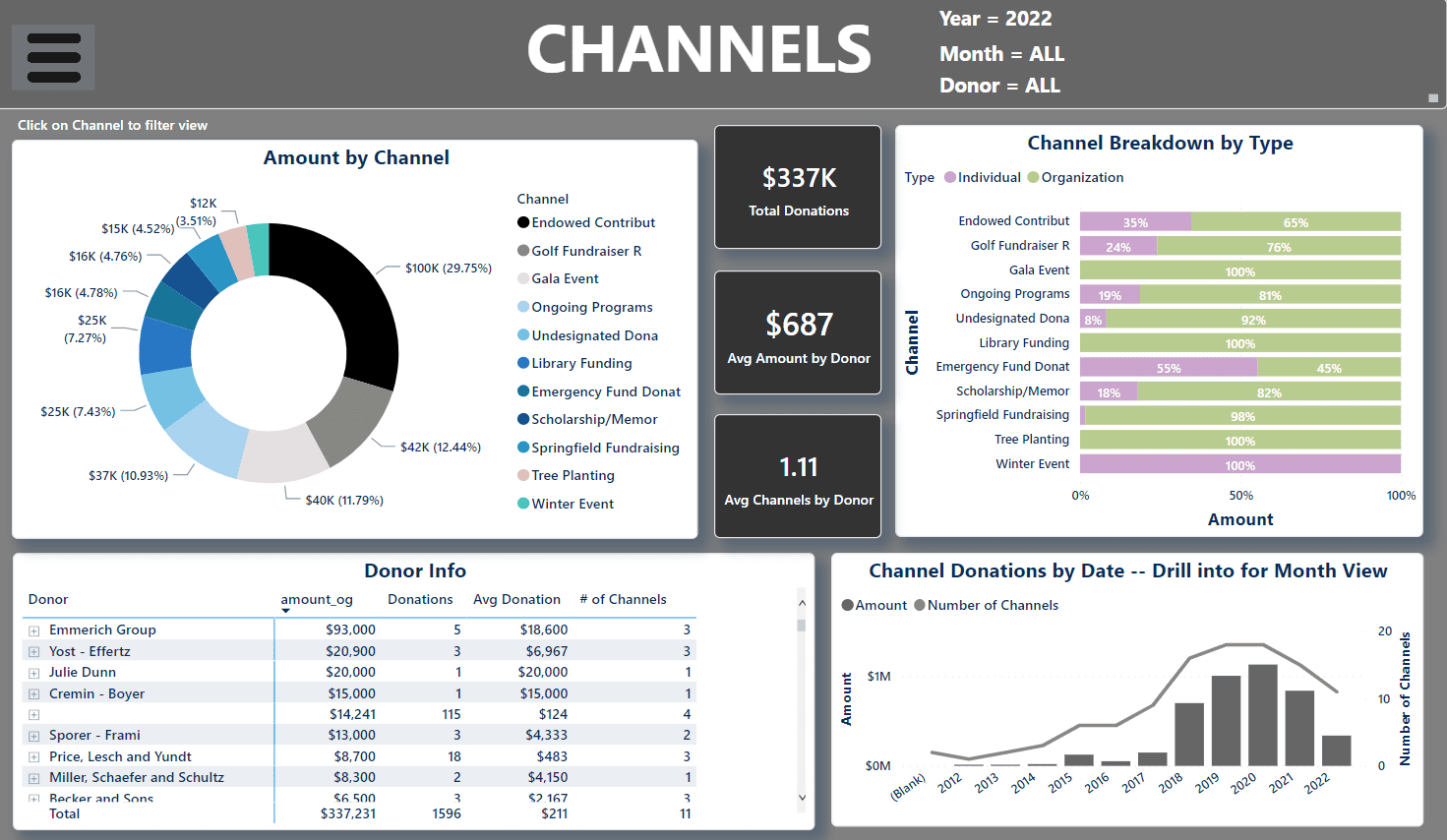Click the $337K Total Donations card
Screen dimensions: 1447x840
pos(798,187)
